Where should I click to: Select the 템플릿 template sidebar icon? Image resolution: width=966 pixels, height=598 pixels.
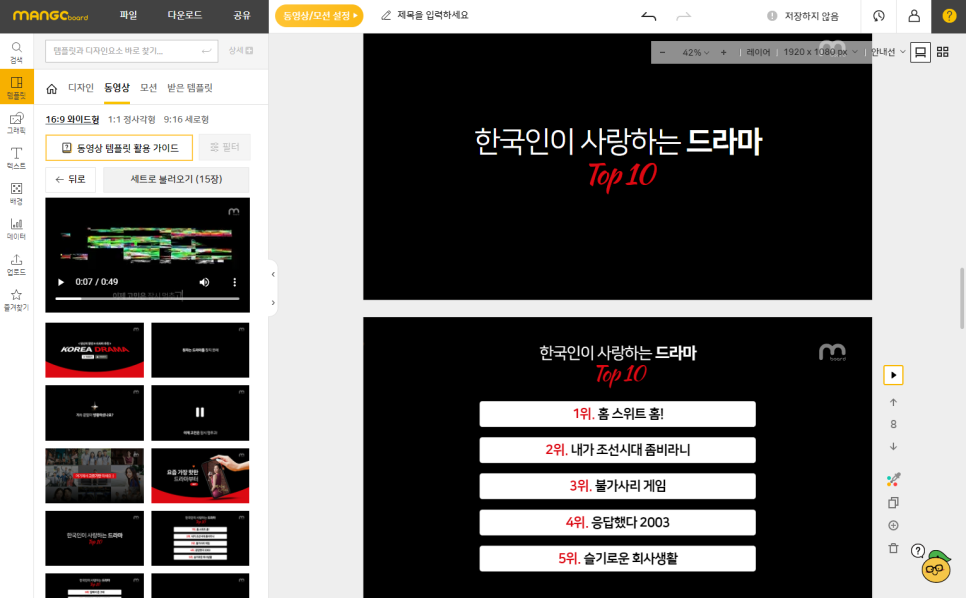coord(17,87)
